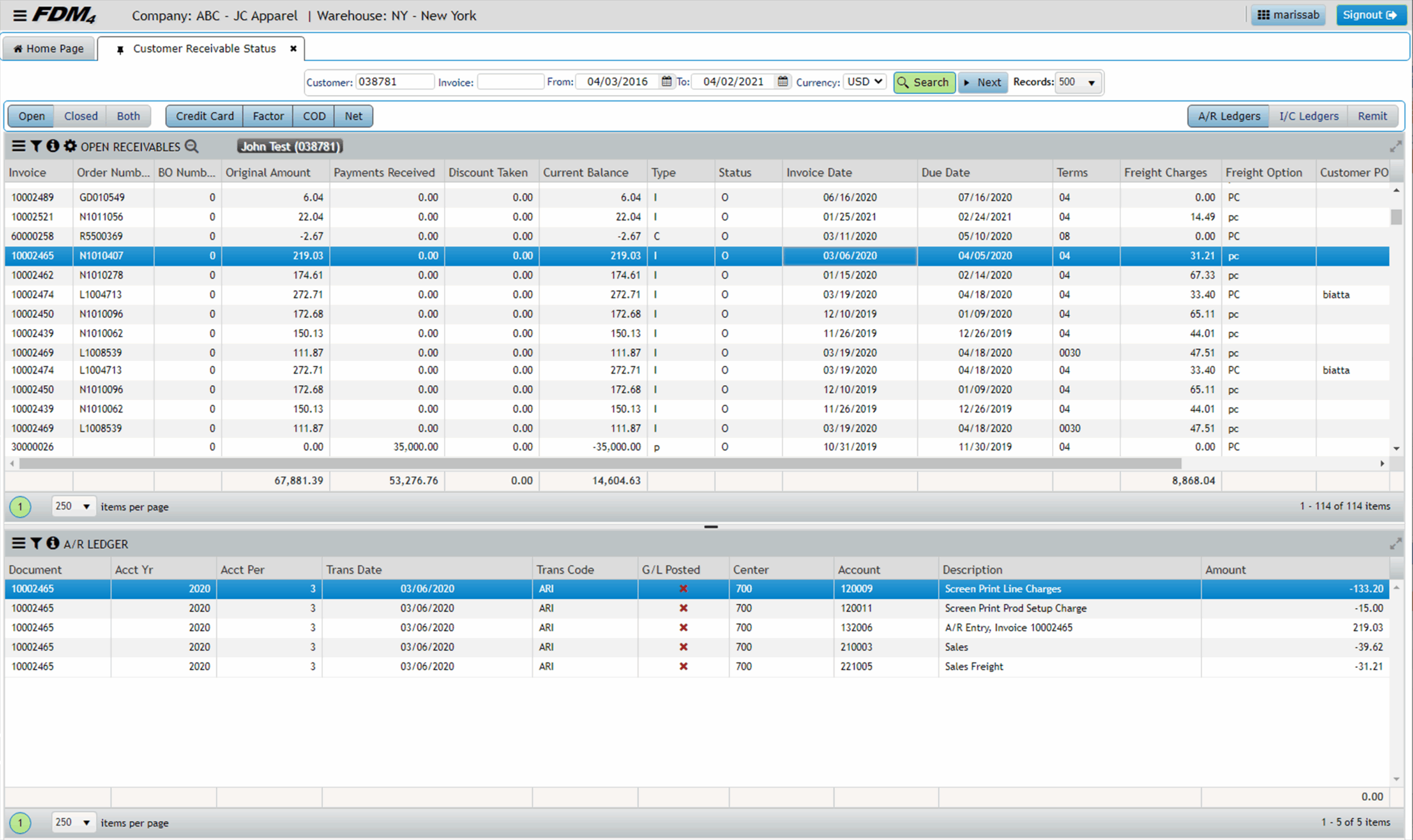This screenshot has height=840, width=1413.
Task: Click the A/R Ledger filter funnel icon
Action: [36, 544]
